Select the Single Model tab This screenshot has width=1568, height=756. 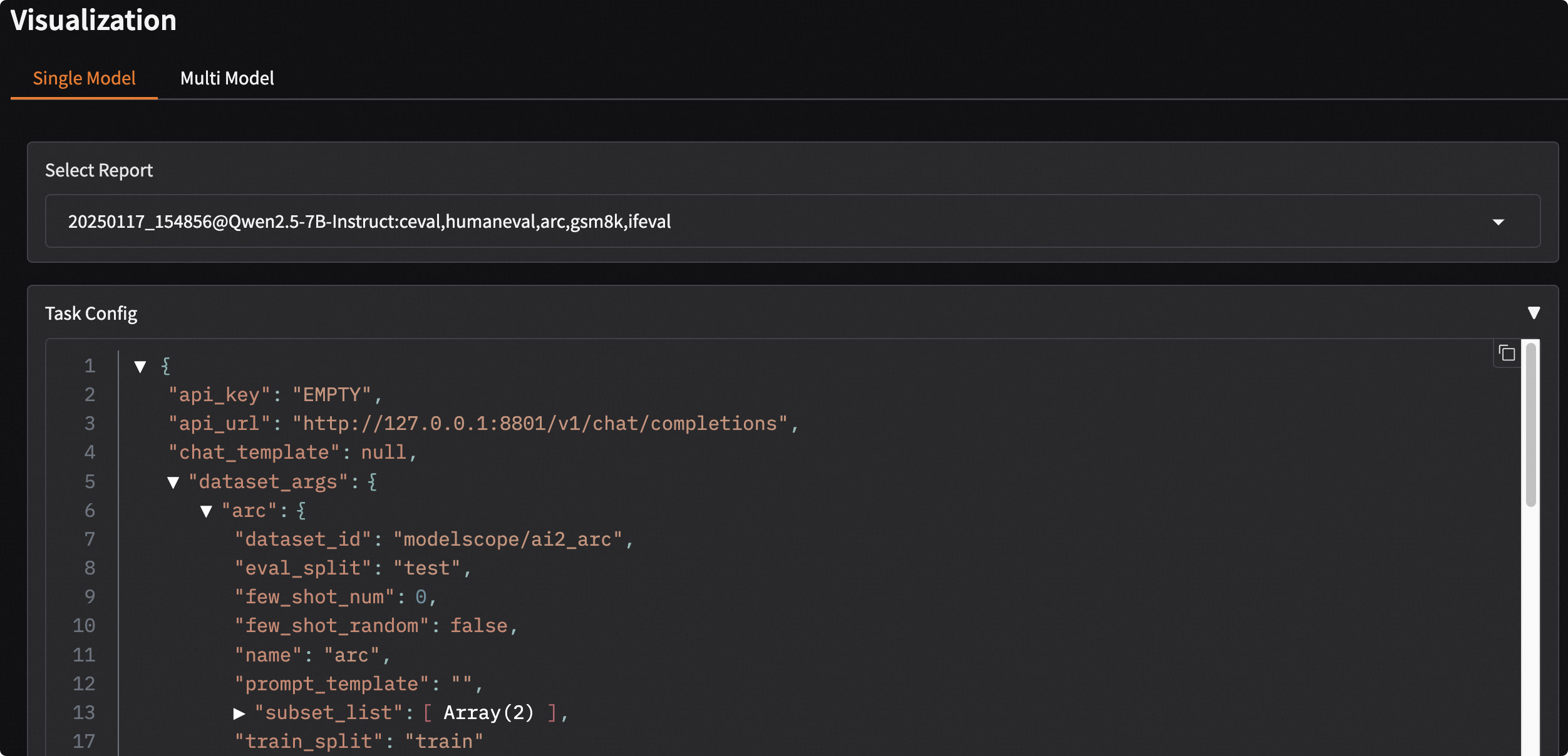click(84, 78)
